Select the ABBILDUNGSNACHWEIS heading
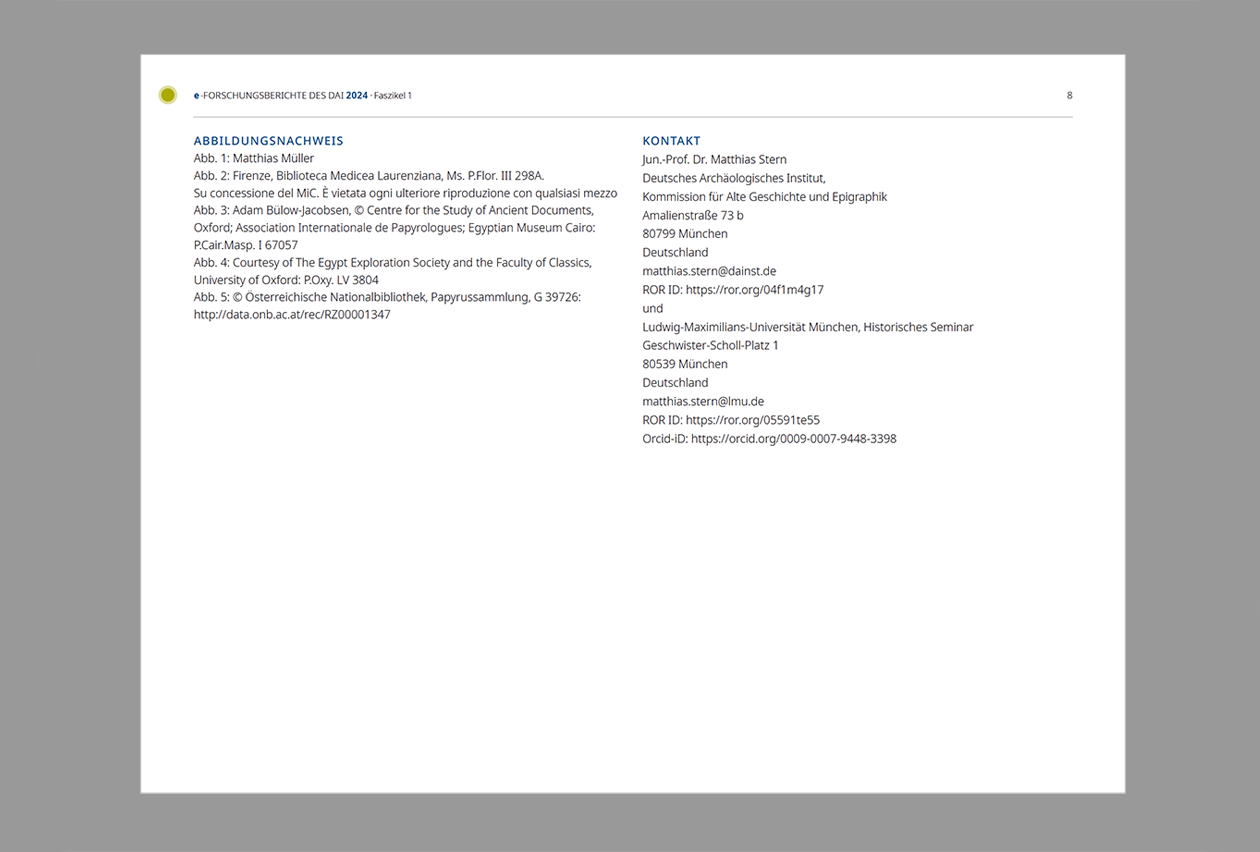Image resolution: width=1260 pixels, height=852 pixels. [268, 140]
